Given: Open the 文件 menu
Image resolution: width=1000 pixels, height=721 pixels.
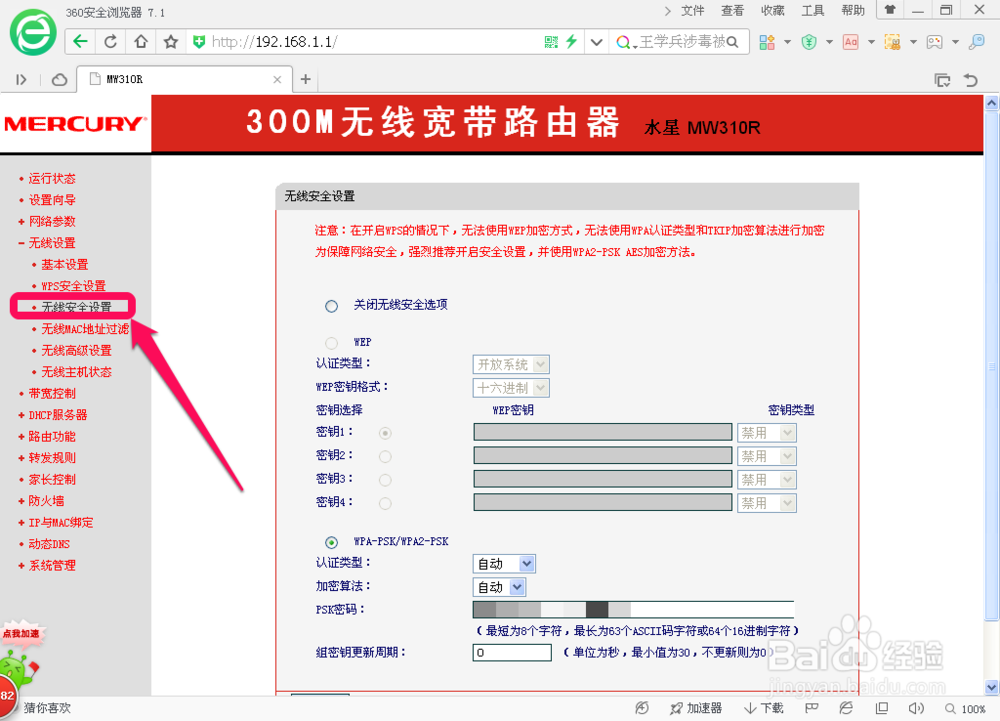Looking at the screenshot, I should (x=693, y=11).
